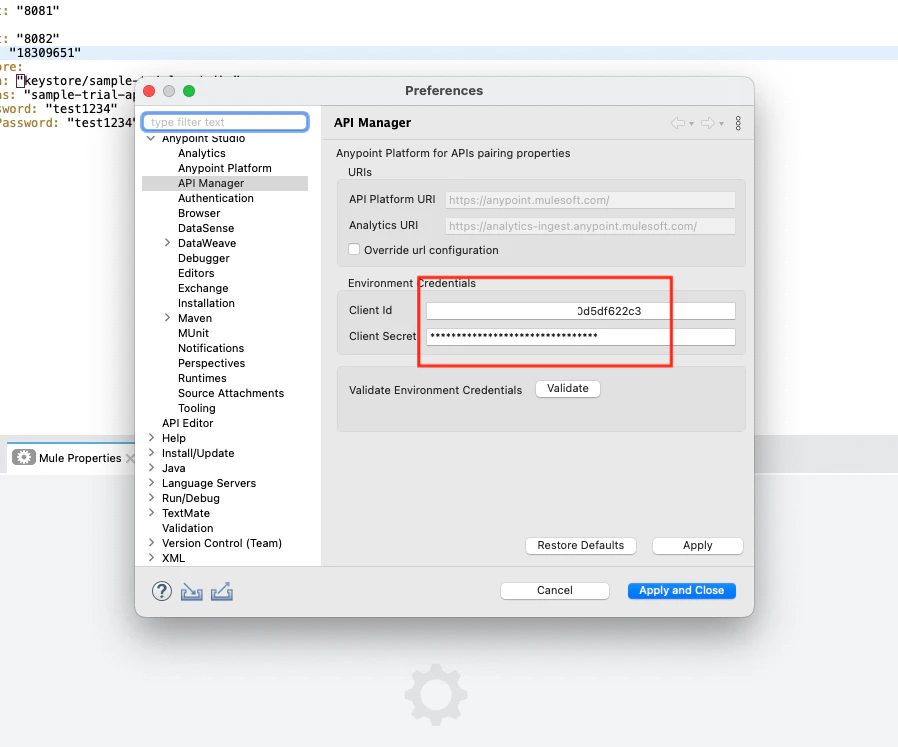
Task: Click the type filter text field
Action: point(226,122)
